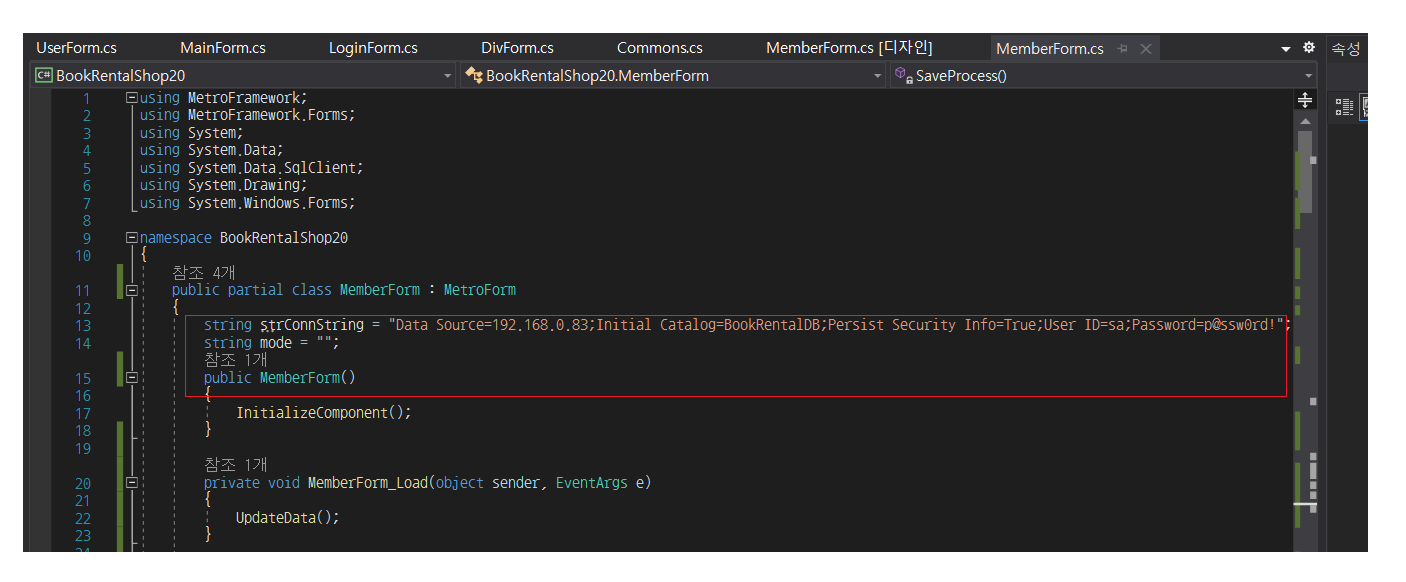Click the strConnString variable name
The width and height of the screenshot is (1406, 582).
[x=312, y=325]
